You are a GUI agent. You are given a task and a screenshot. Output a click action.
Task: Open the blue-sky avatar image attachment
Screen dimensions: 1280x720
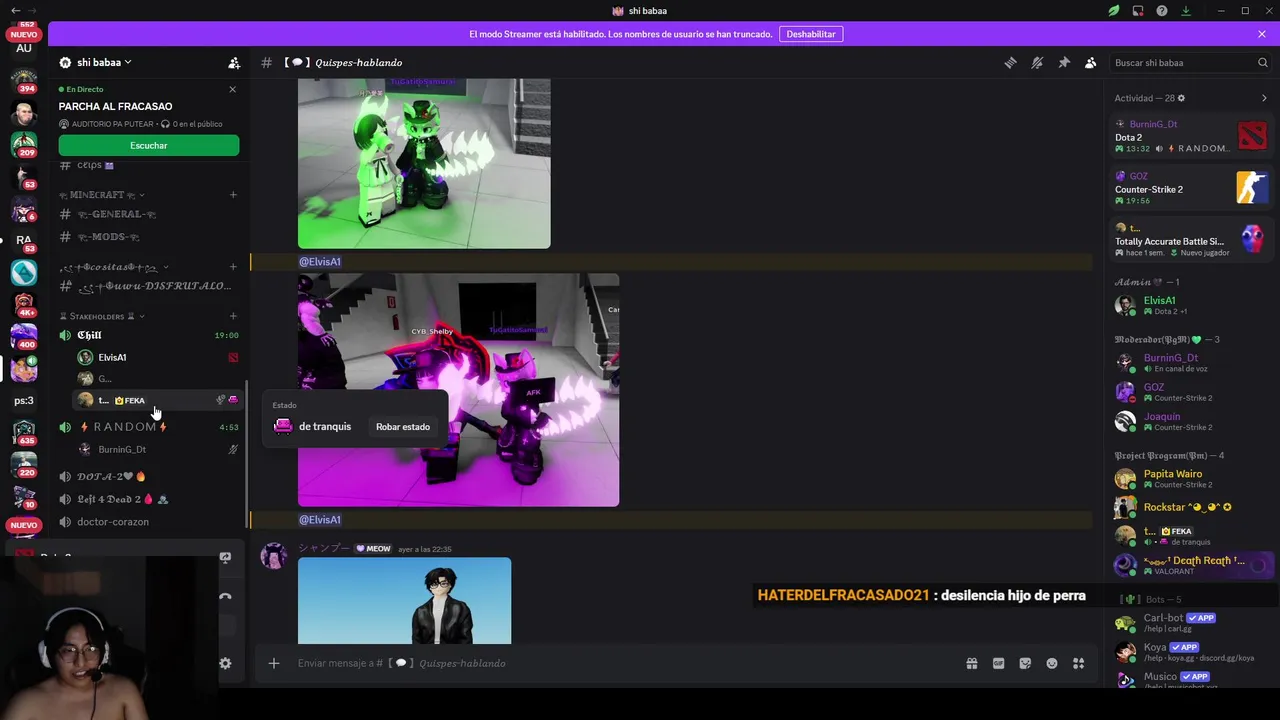[404, 601]
